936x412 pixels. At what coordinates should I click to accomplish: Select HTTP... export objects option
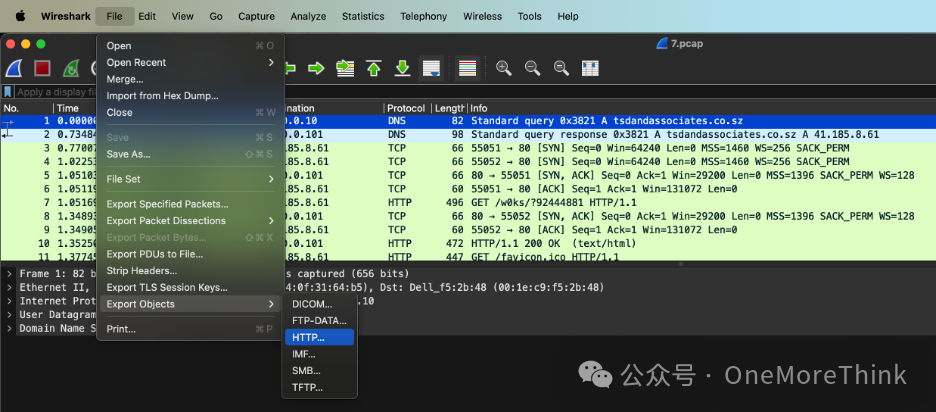pos(319,337)
